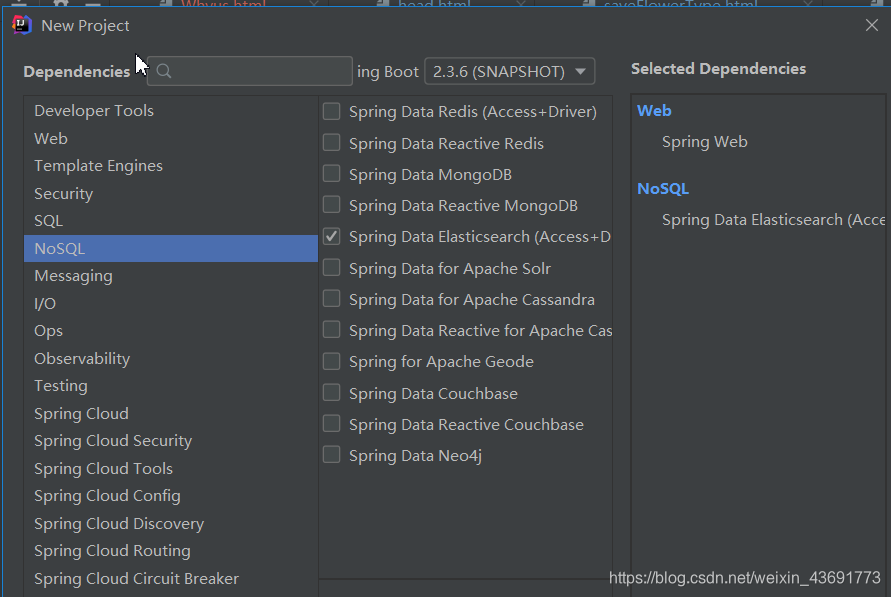
Task: Enable Spring Data Reactive Couchbase
Action: (332, 424)
